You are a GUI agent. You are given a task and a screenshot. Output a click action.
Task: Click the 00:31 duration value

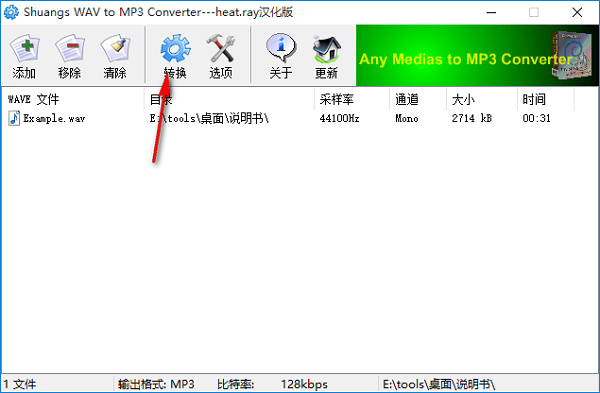point(536,119)
